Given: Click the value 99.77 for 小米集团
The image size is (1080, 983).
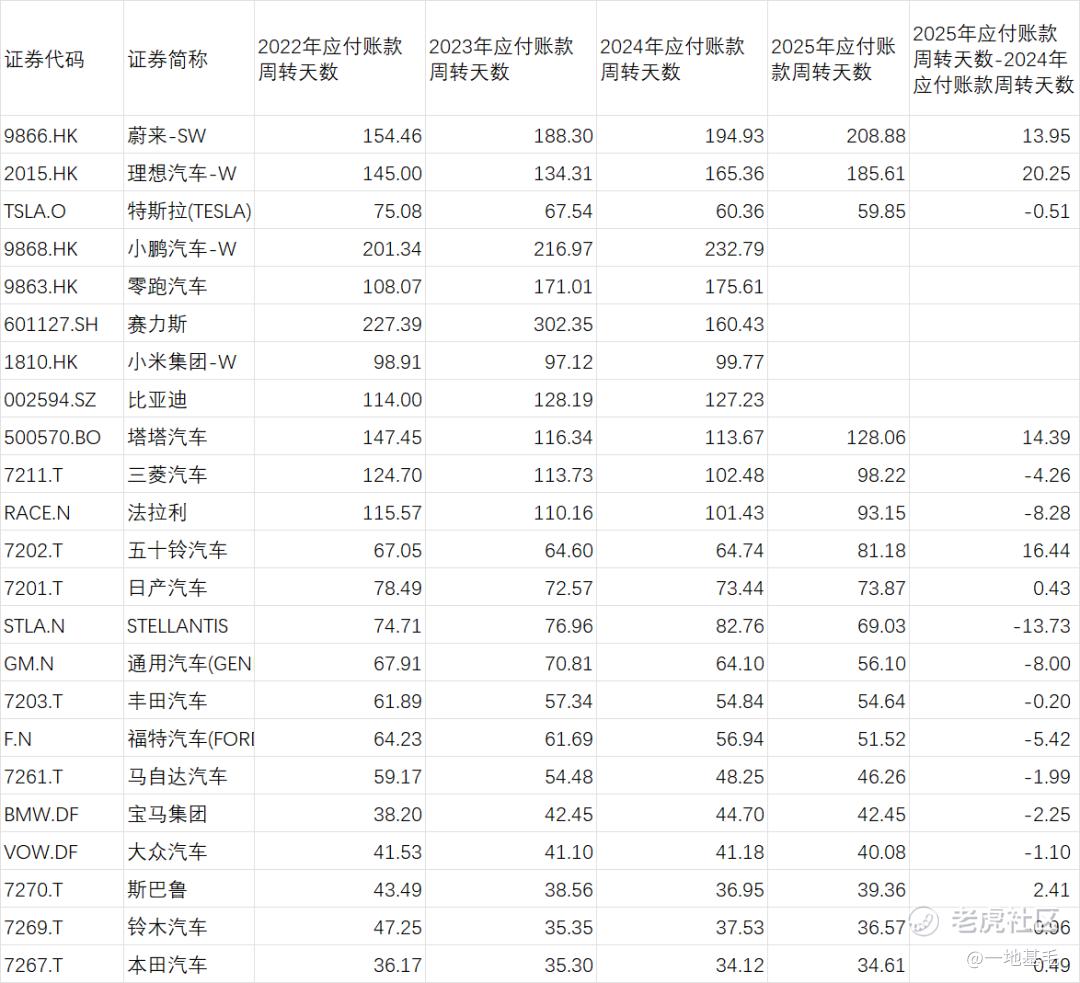Looking at the screenshot, I should pos(739,362).
